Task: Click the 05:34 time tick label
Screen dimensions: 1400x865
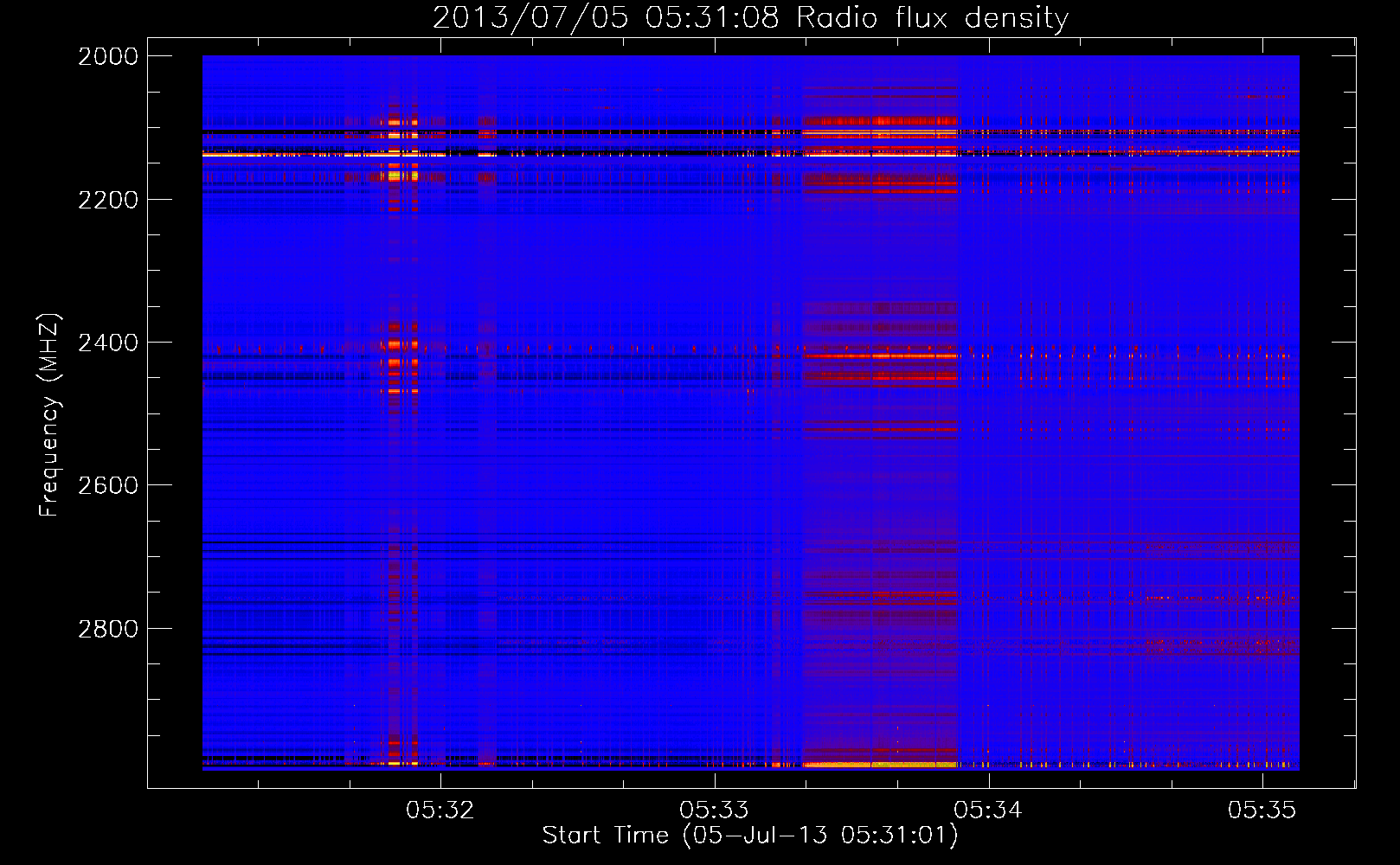Action: (988, 810)
